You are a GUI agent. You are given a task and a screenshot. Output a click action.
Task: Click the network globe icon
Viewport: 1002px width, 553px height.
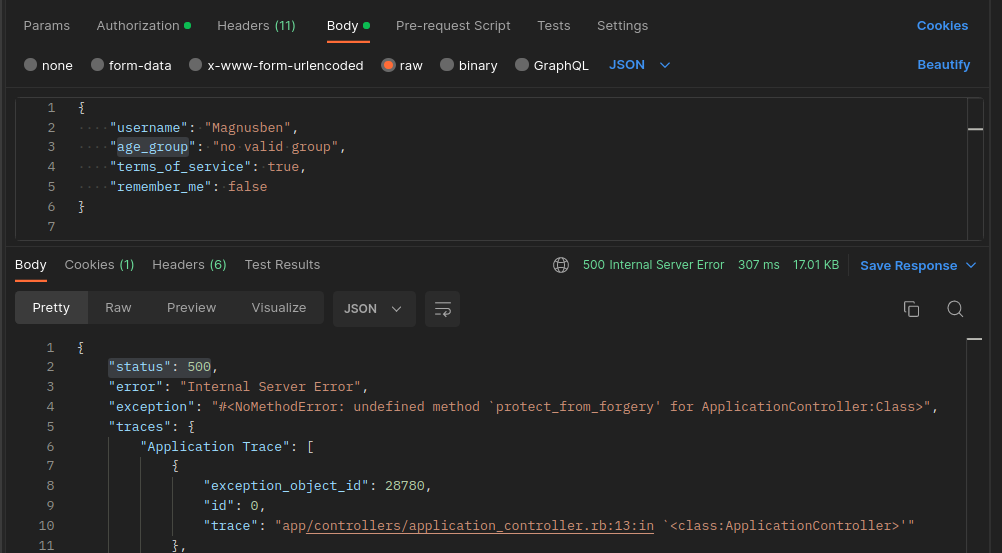pos(561,265)
